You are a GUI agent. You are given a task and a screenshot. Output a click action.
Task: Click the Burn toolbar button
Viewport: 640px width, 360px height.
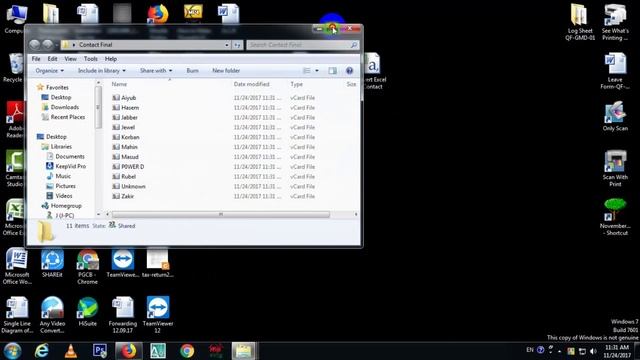[x=192, y=71]
